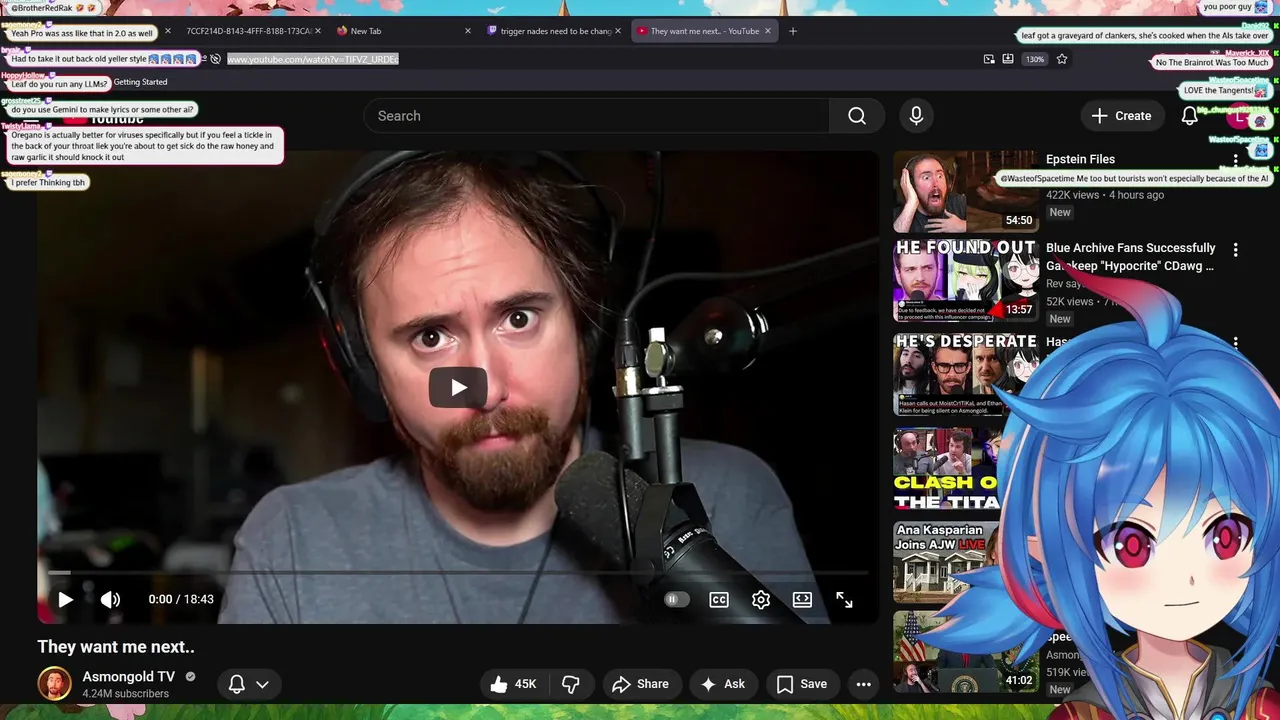Bookmark this page with the star icon
This screenshot has width=1280, height=720.
pos(1062,59)
